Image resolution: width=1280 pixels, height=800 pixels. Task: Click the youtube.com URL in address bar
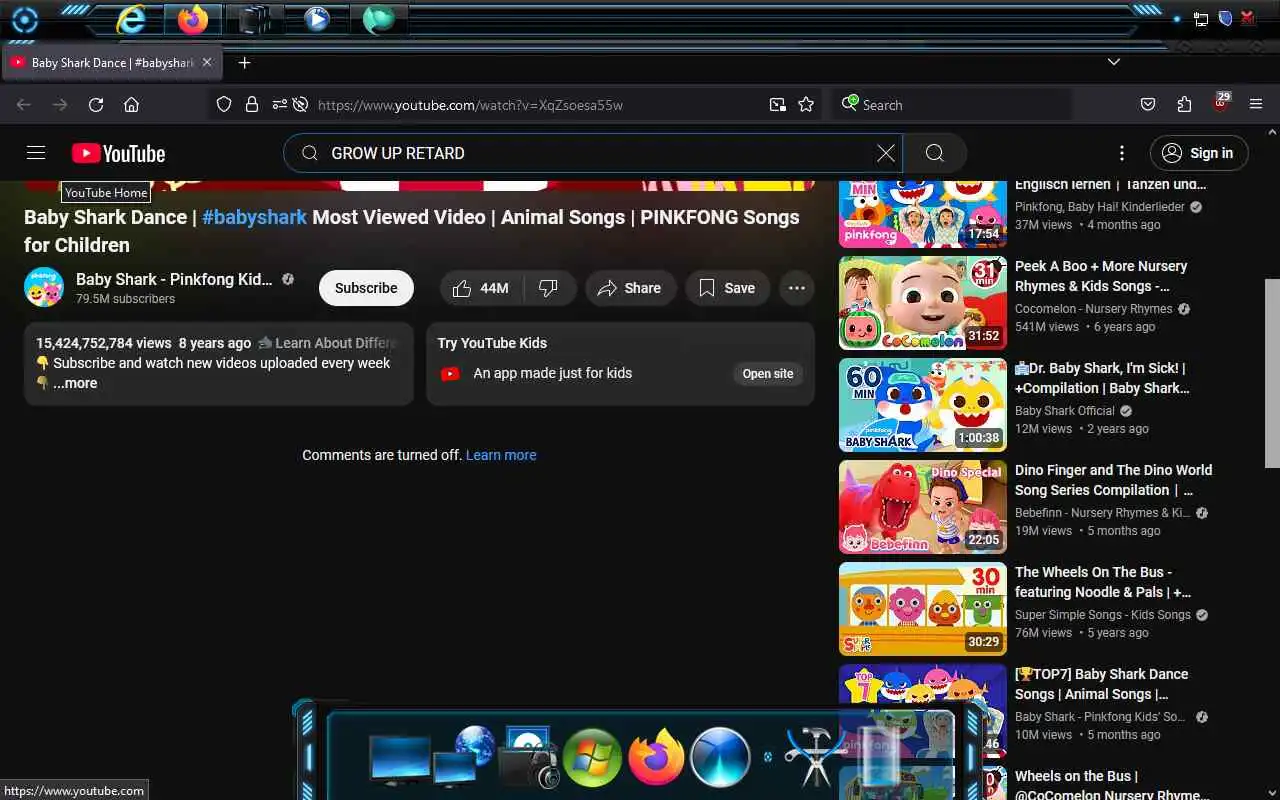[x=470, y=105]
